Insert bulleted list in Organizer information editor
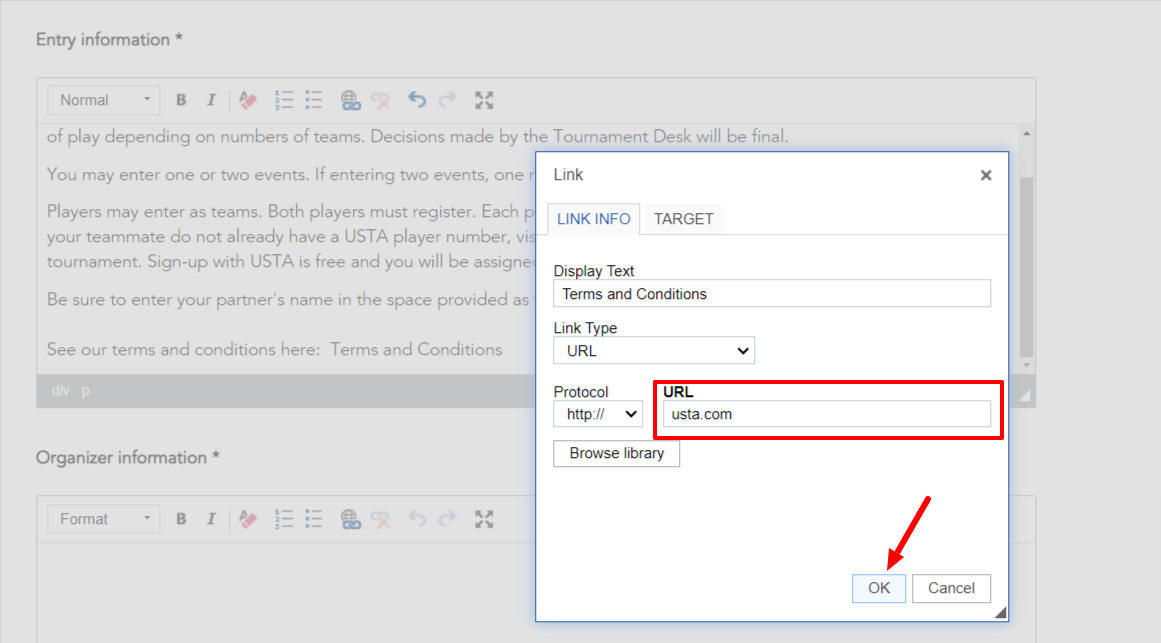The width and height of the screenshot is (1161, 643). point(314,519)
